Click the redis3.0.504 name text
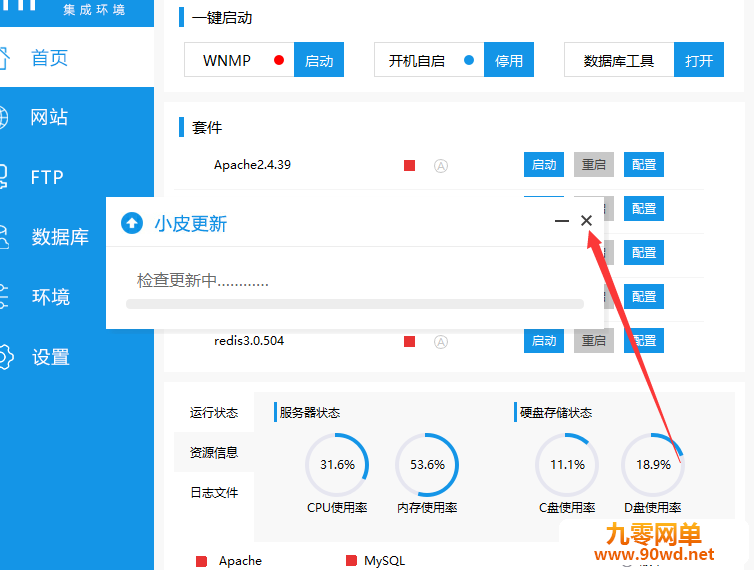Image resolution: width=754 pixels, height=570 pixels. click(249, 341)
